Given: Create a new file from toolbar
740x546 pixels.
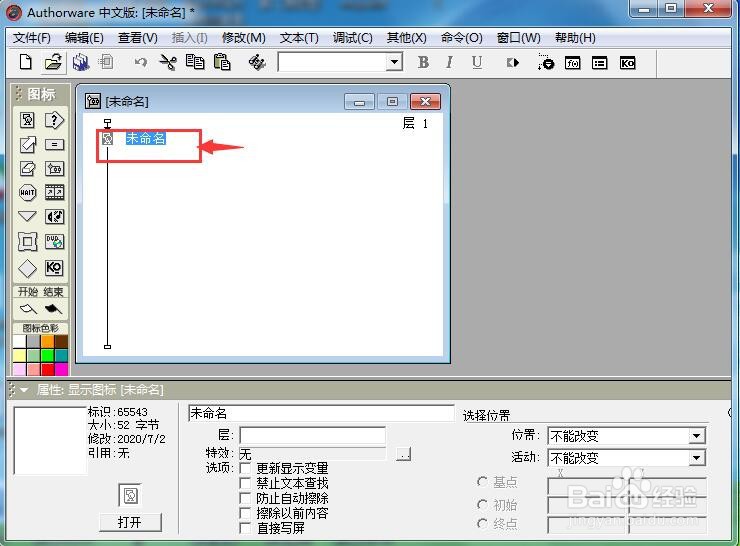Looking at the screenshot, I should point(26,62).
